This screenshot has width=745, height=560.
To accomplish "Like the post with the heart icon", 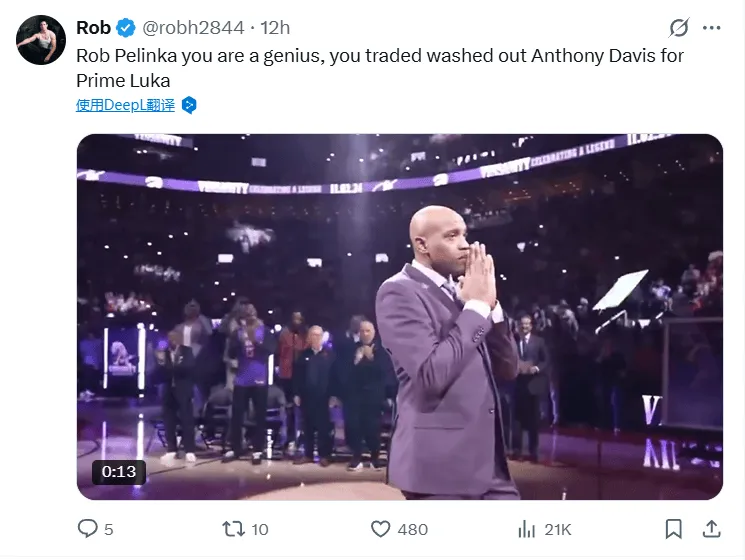I will click(380, 529).
